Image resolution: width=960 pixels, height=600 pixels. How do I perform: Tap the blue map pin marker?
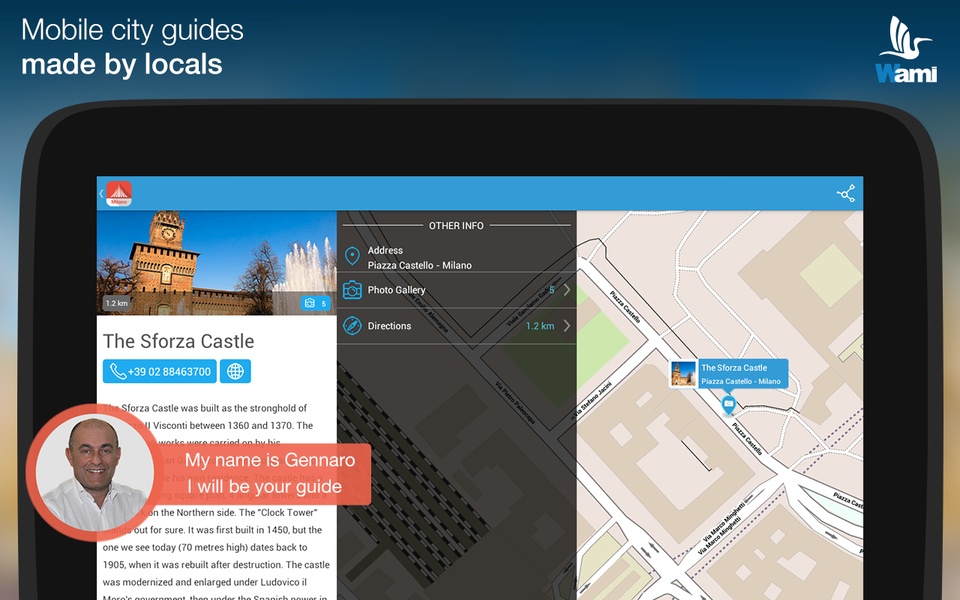[728, 405]
